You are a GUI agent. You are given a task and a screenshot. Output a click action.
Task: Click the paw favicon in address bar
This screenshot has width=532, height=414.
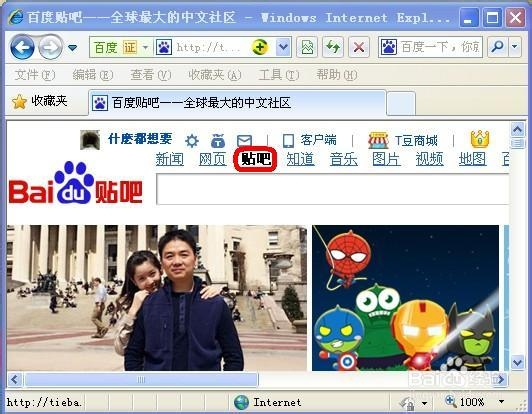click(164, 47)
